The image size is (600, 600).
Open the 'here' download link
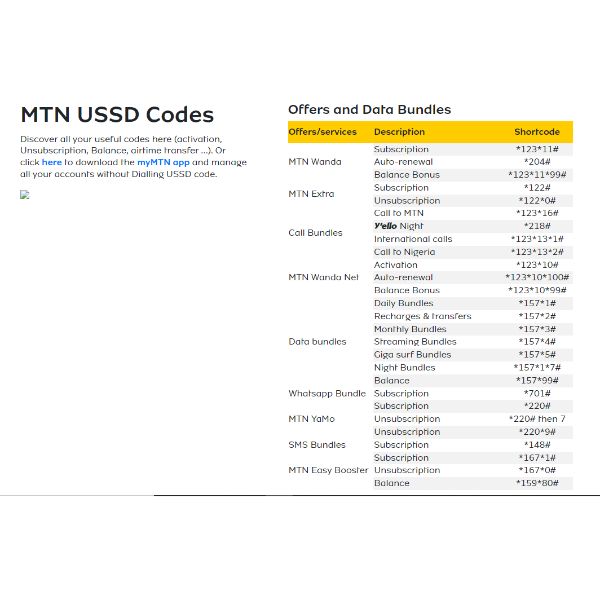coord(51,161)
